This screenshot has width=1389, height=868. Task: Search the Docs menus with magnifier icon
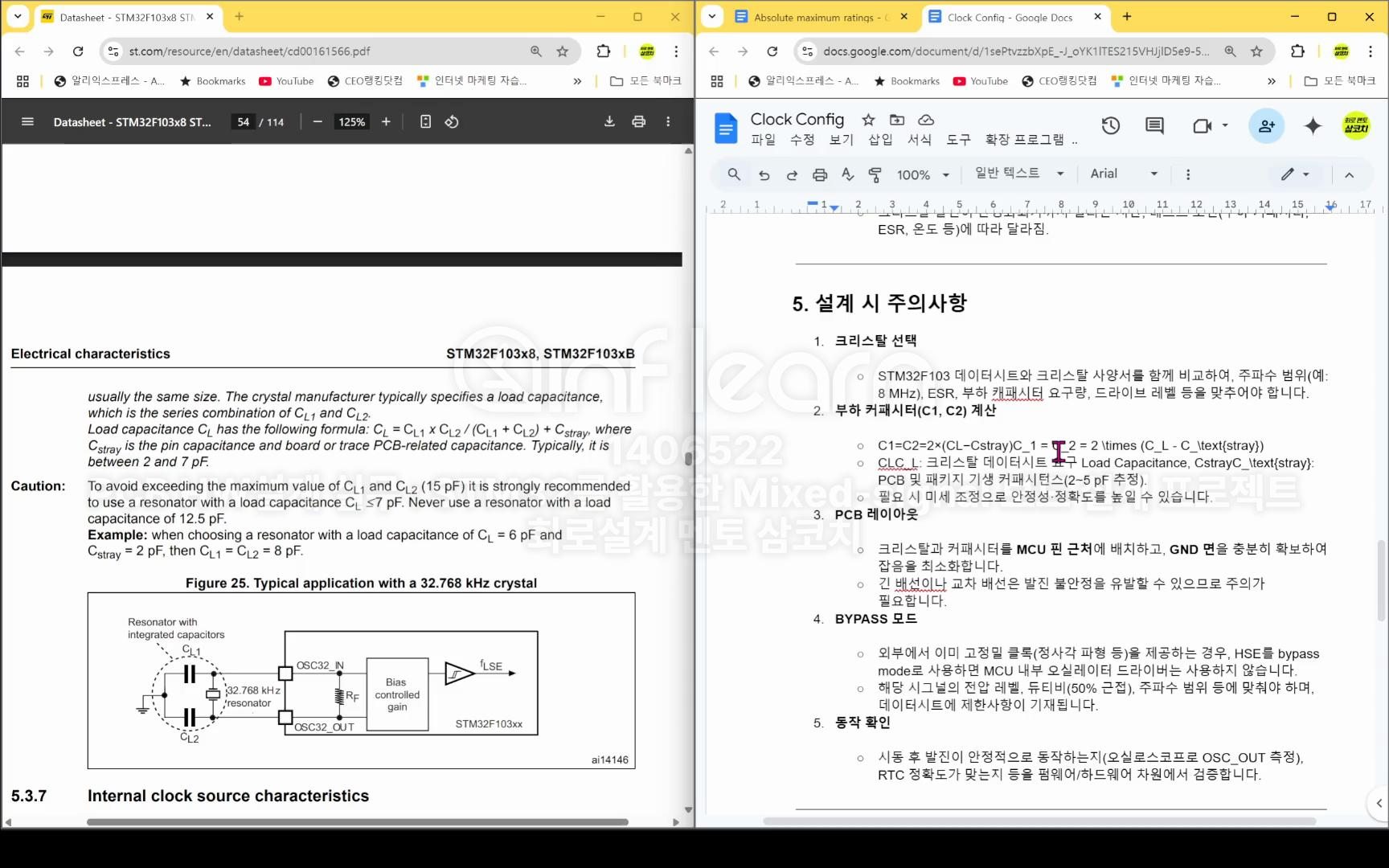734,174
